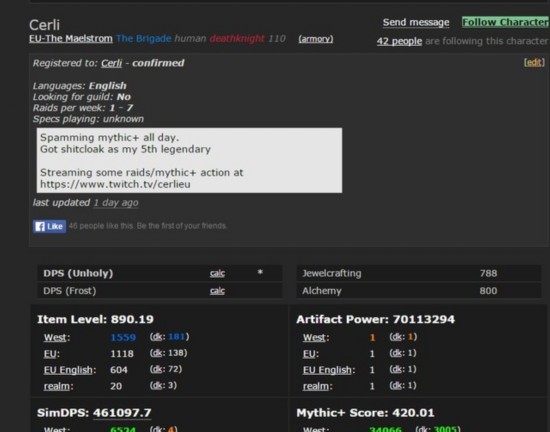View the 42 people following link
550x432 pixels.
pos(399,41)
